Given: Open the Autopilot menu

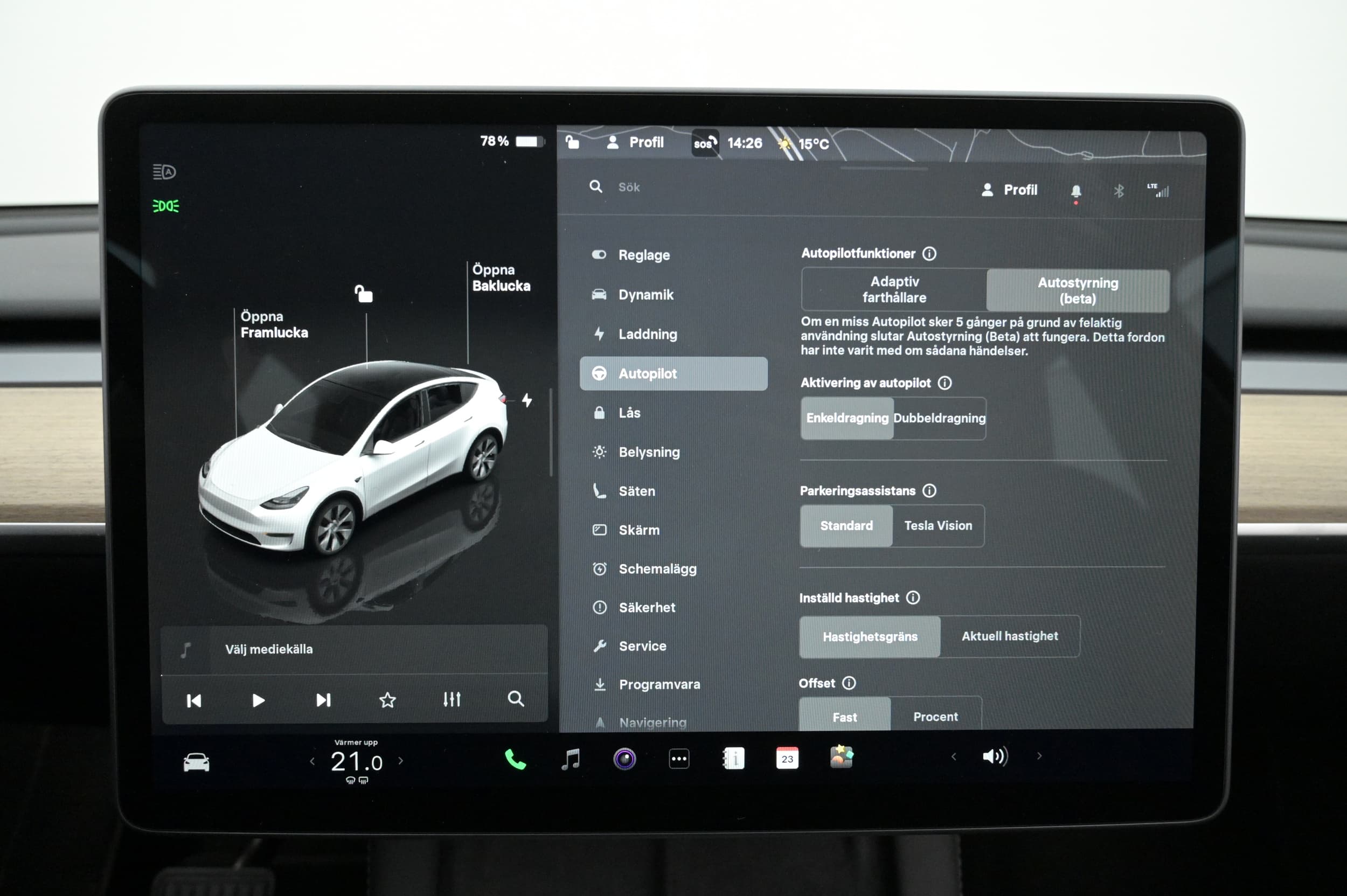Looking at the screenshot, I should tap(673, 374).
